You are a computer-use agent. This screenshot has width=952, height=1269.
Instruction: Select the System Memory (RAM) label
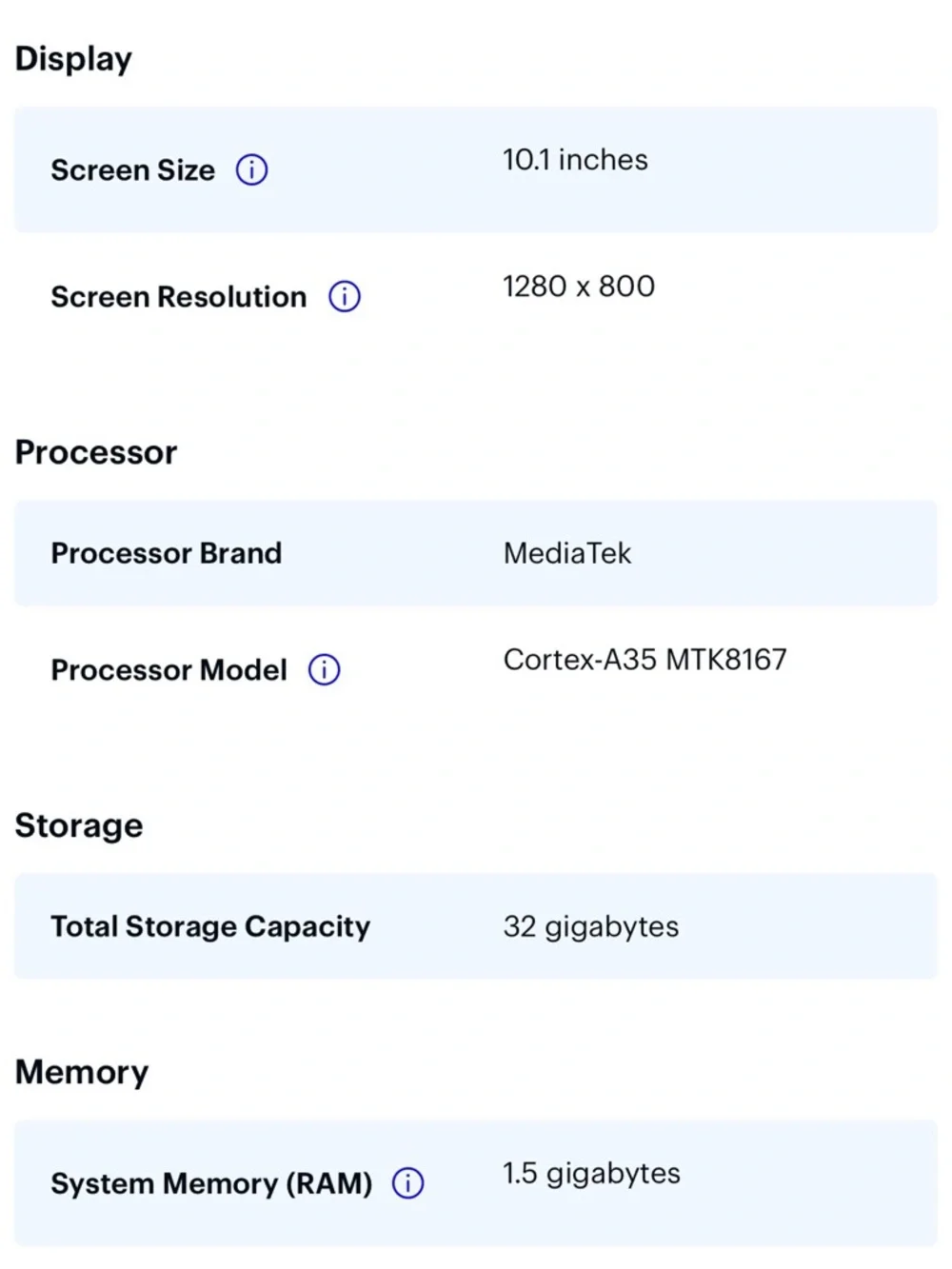[x=211, y=1183]
